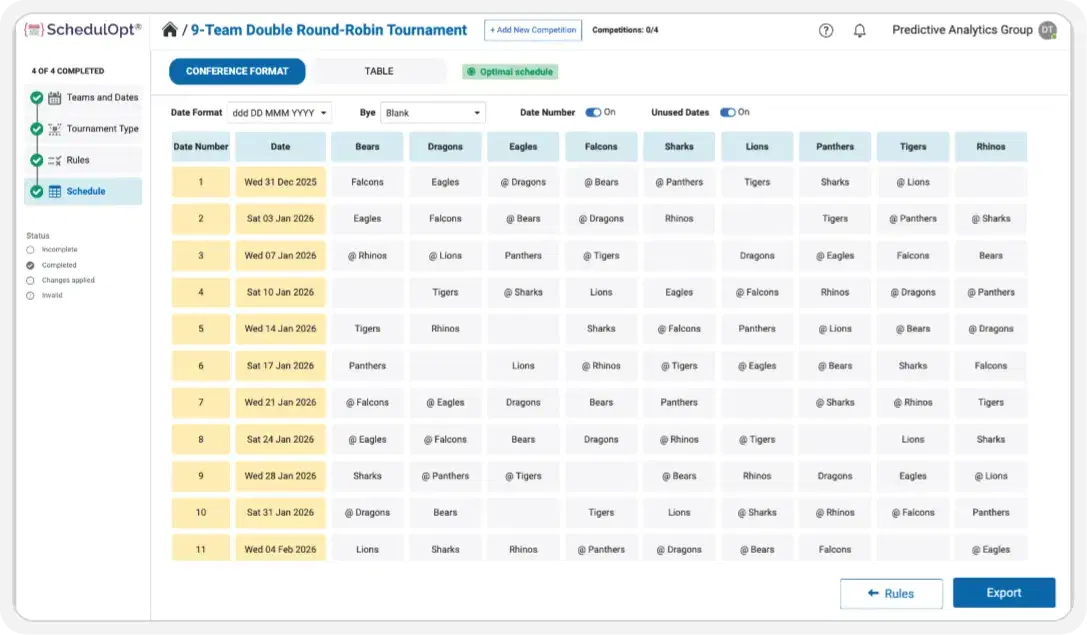1087x635 pixels.
Task: Click the Schedule grid icon
Action: point(55,191)
